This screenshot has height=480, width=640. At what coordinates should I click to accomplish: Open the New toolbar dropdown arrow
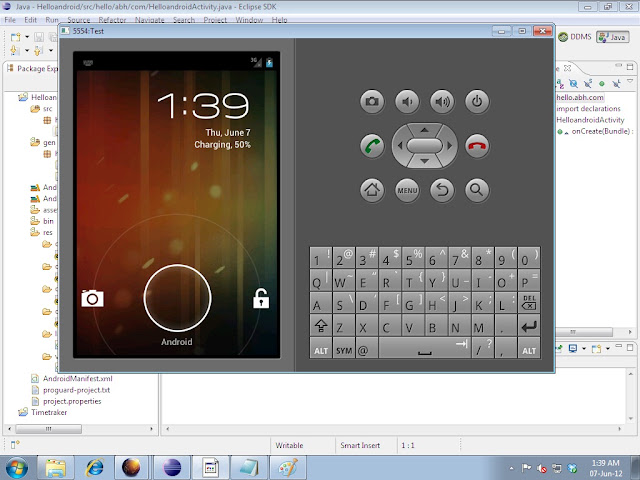(27, 37)
